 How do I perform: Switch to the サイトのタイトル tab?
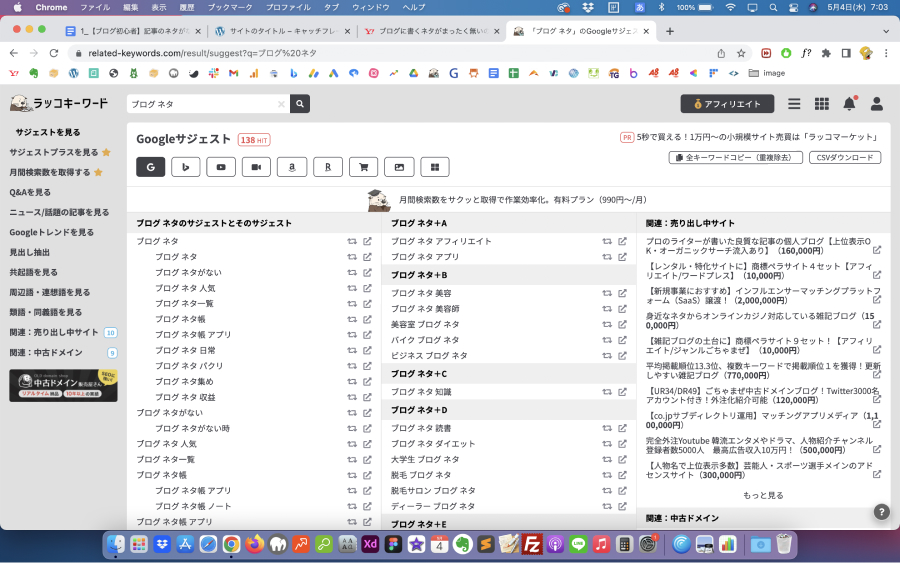click(282, 31)
